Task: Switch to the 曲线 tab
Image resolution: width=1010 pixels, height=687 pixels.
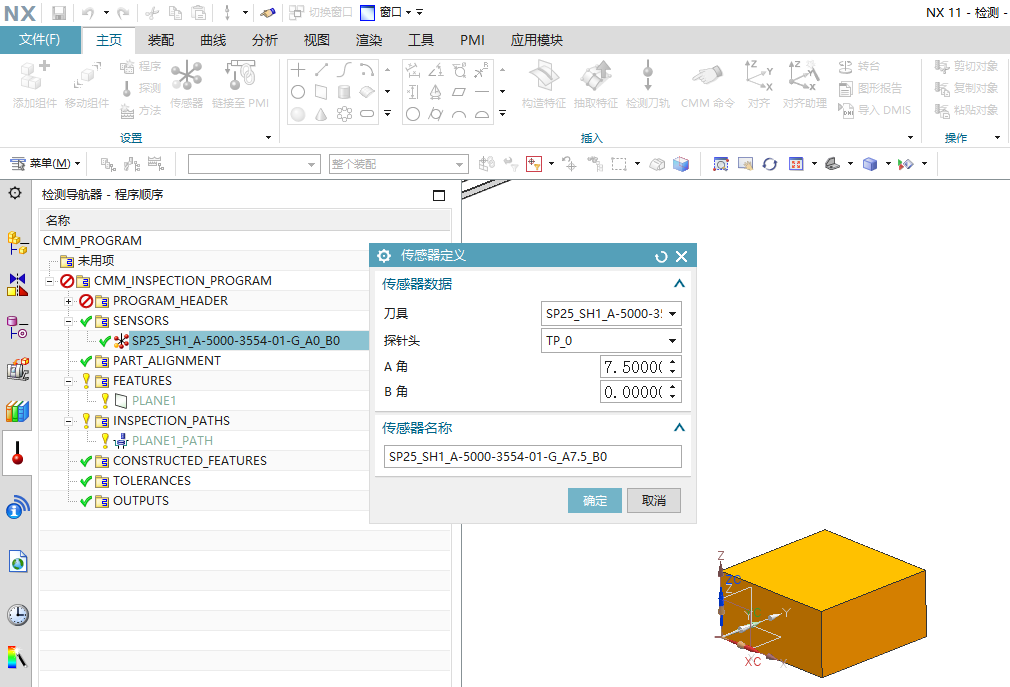Action: click(x=213, y=40)
